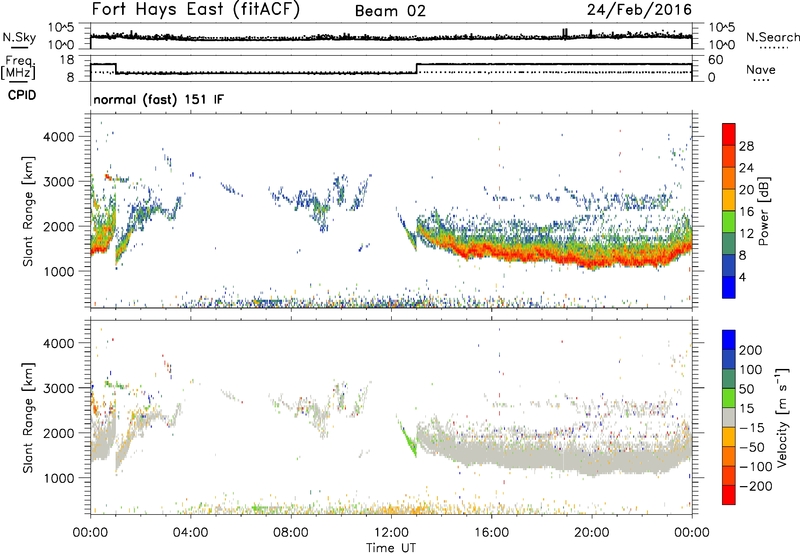Click the '-200' velocity color bar label

[755, 486]
